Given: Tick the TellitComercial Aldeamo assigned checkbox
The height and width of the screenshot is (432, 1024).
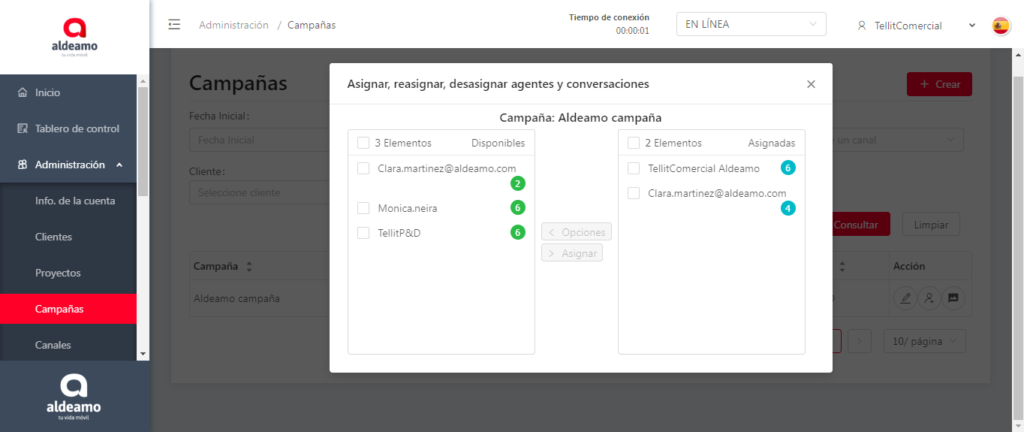Looking at the screenshot, I should pos(634,169).
